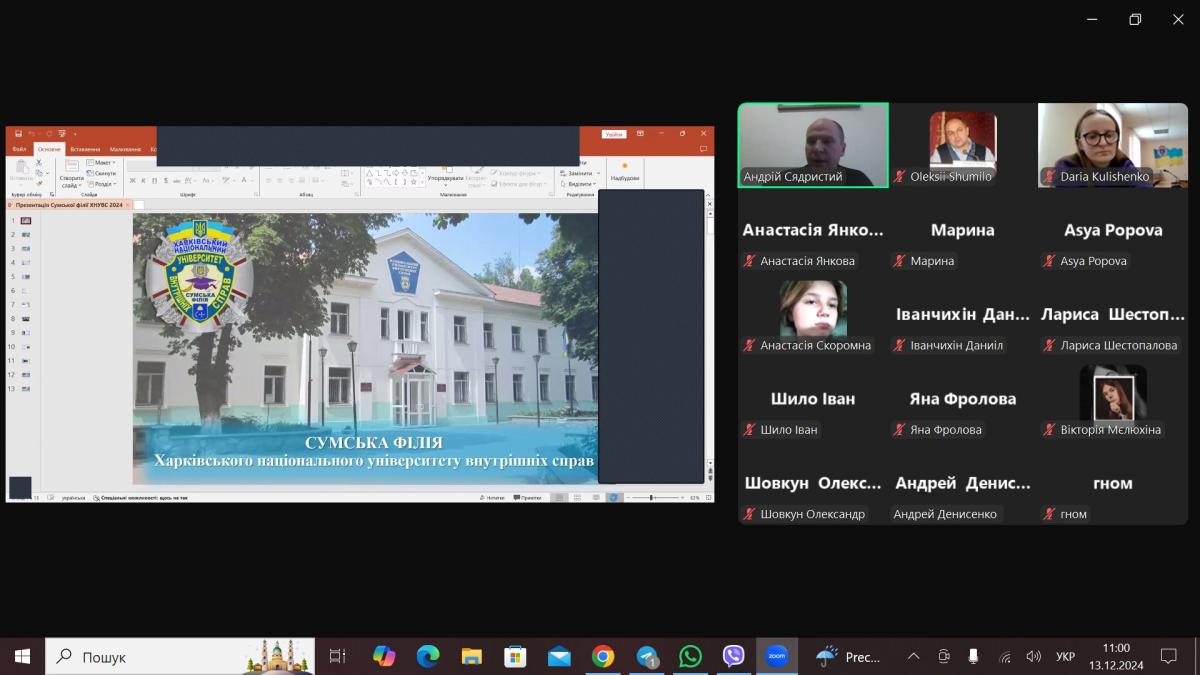Click muted microphone icon for Анастасія Скоромна
Viewport: 1200px width, 675px height.
click(749, 345)
